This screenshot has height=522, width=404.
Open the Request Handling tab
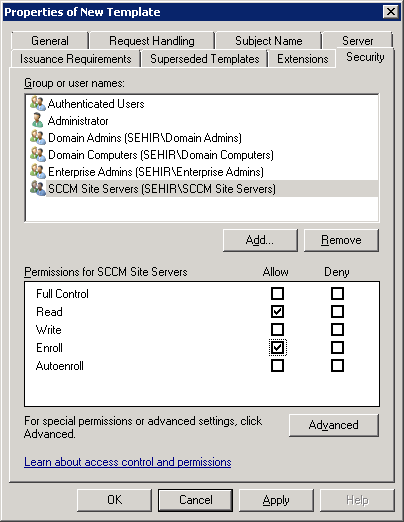152,41
